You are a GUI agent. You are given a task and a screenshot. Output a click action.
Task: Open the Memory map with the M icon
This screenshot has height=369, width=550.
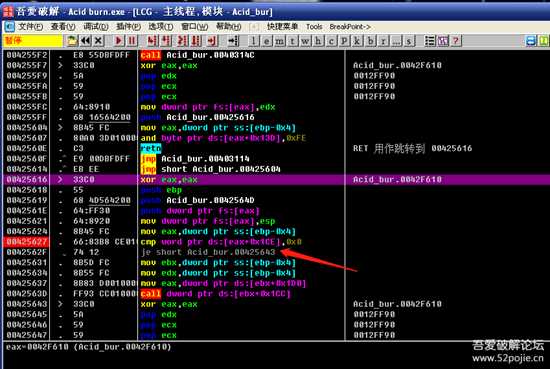coord(280,41)
